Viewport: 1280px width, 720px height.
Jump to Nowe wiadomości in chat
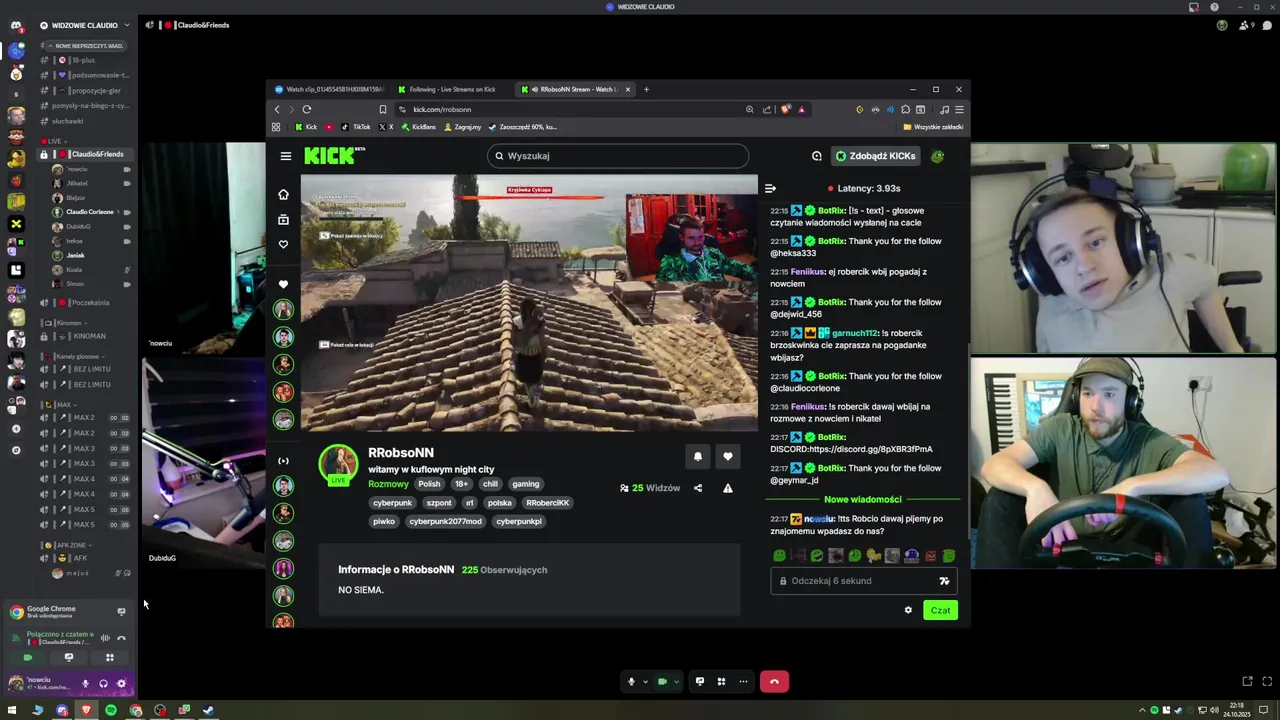coord(863,499)
